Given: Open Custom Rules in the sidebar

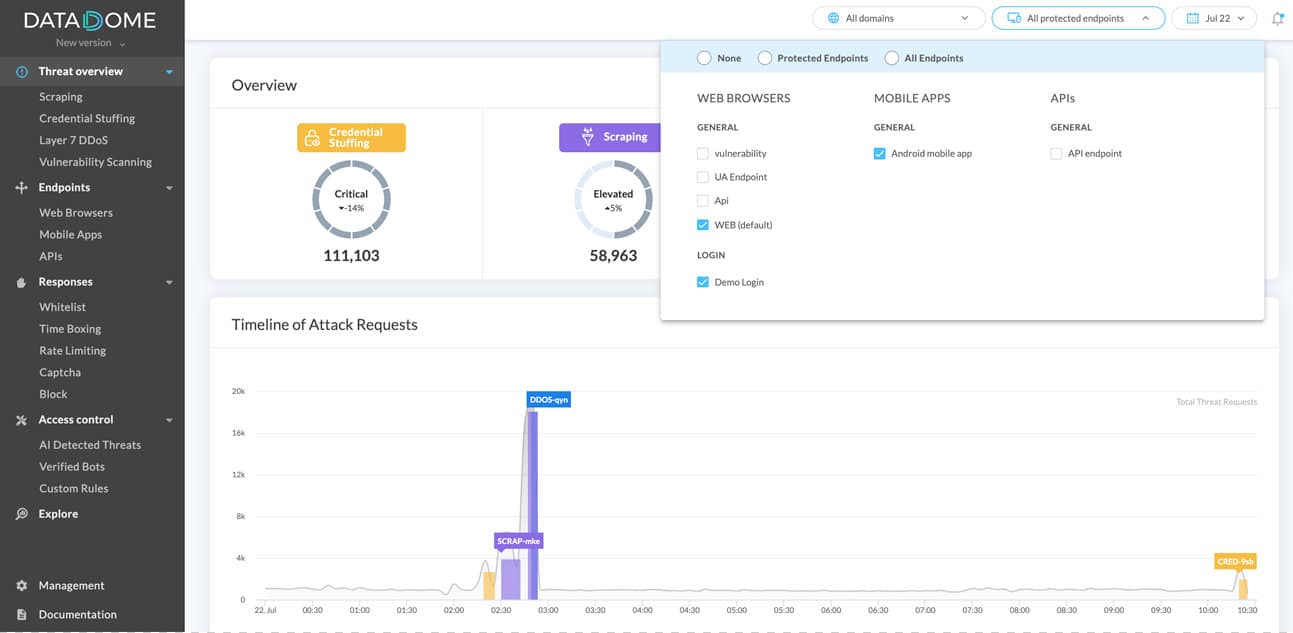Looking at the screenshot, I should tap(74, 489).
